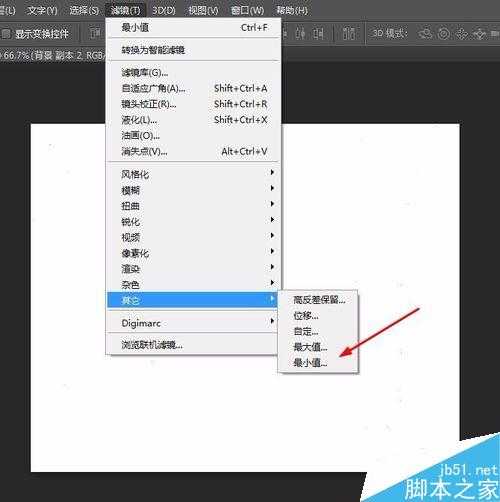Click the auto-align layers icon
Image resolution: width=500 pixels, height=502 pixels.
(349, 33)
